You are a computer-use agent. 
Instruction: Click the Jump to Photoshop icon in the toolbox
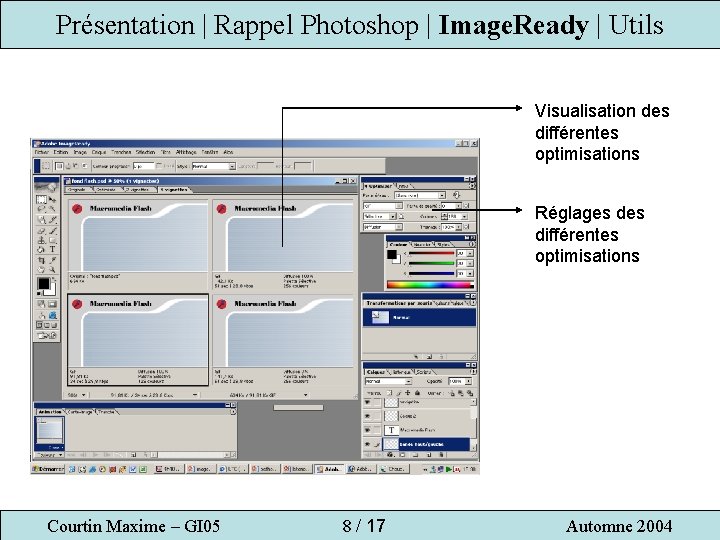click(47, 336)
